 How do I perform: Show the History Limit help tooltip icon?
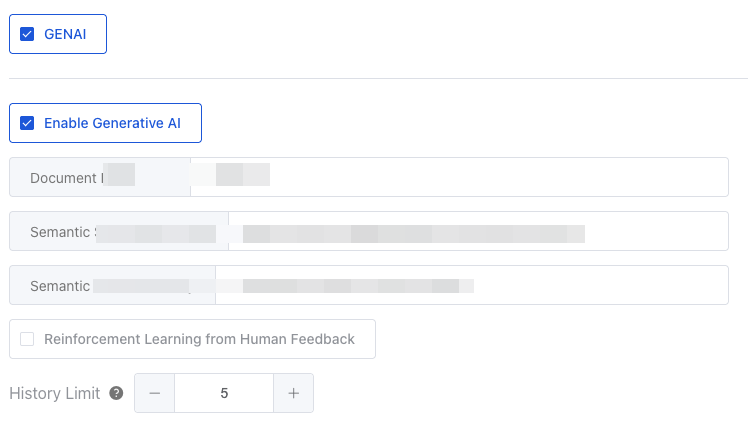[x=116, y=394]
